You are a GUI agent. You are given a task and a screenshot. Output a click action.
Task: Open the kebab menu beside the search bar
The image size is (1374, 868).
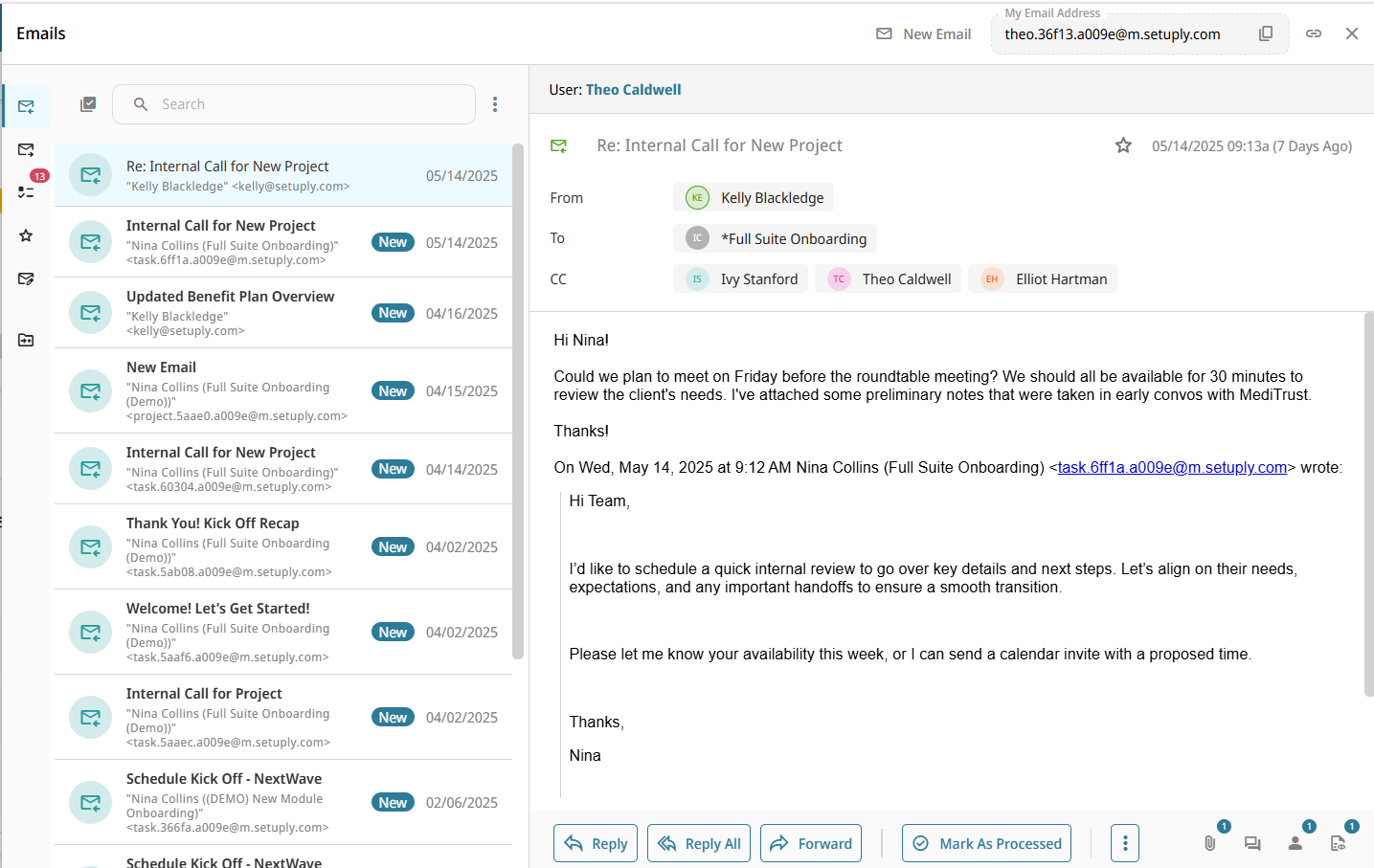[x=495, y=103]
